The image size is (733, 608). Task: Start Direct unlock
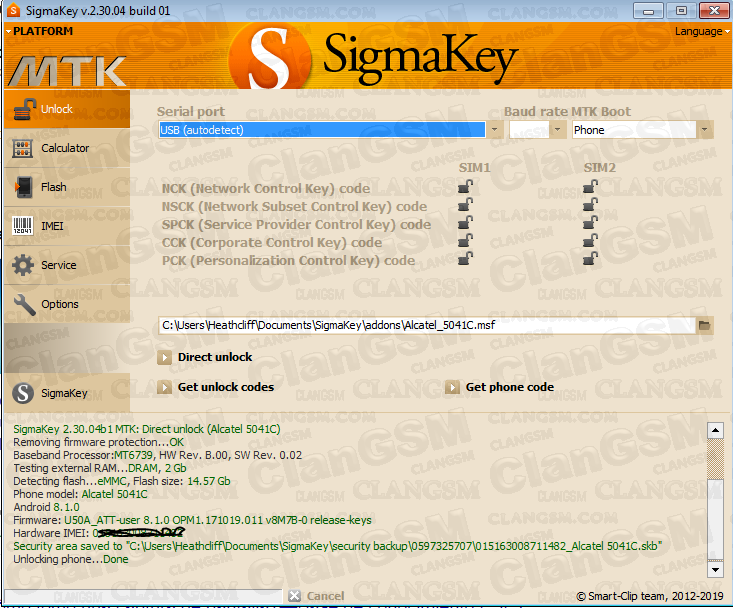(215, 358)
